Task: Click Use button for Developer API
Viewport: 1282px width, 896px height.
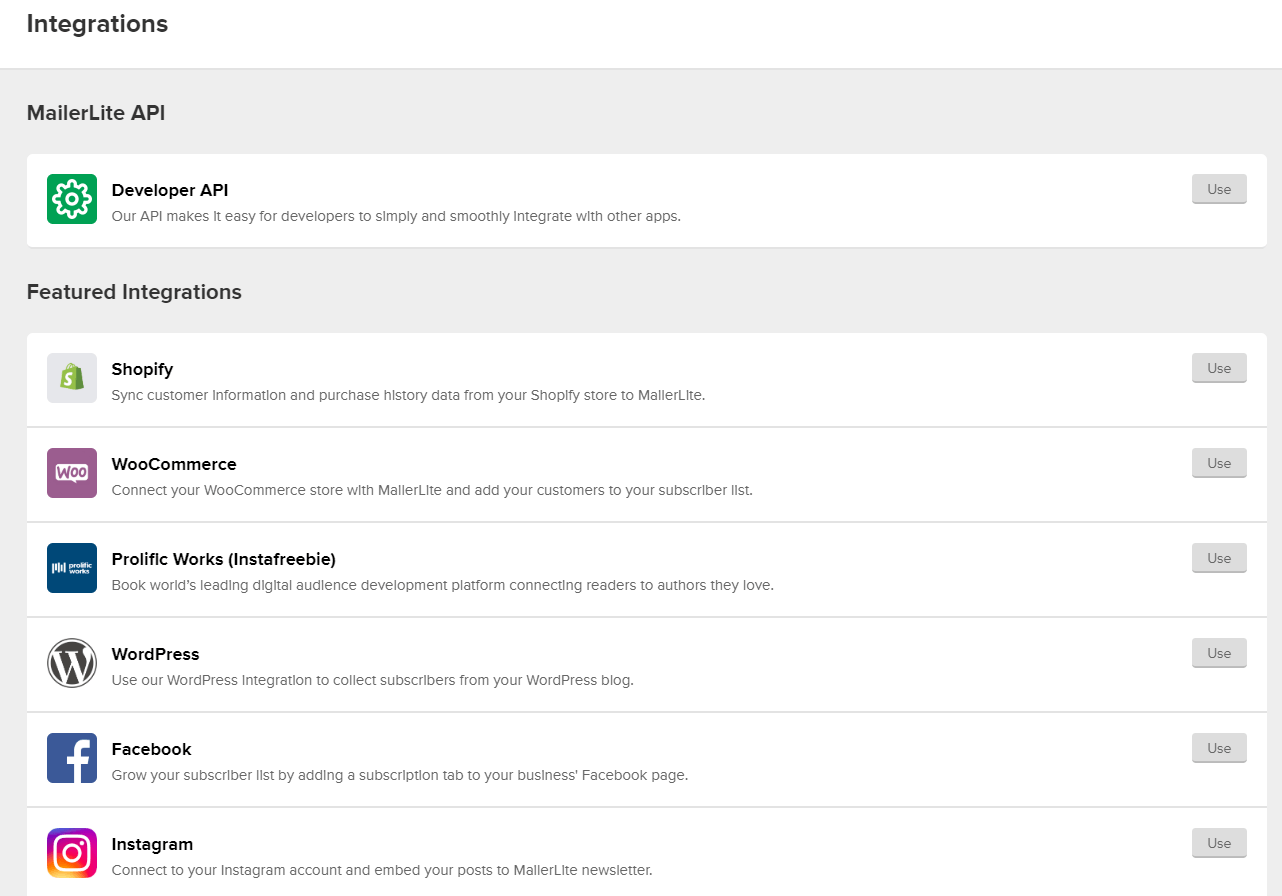Action: tap(1219, 189)
